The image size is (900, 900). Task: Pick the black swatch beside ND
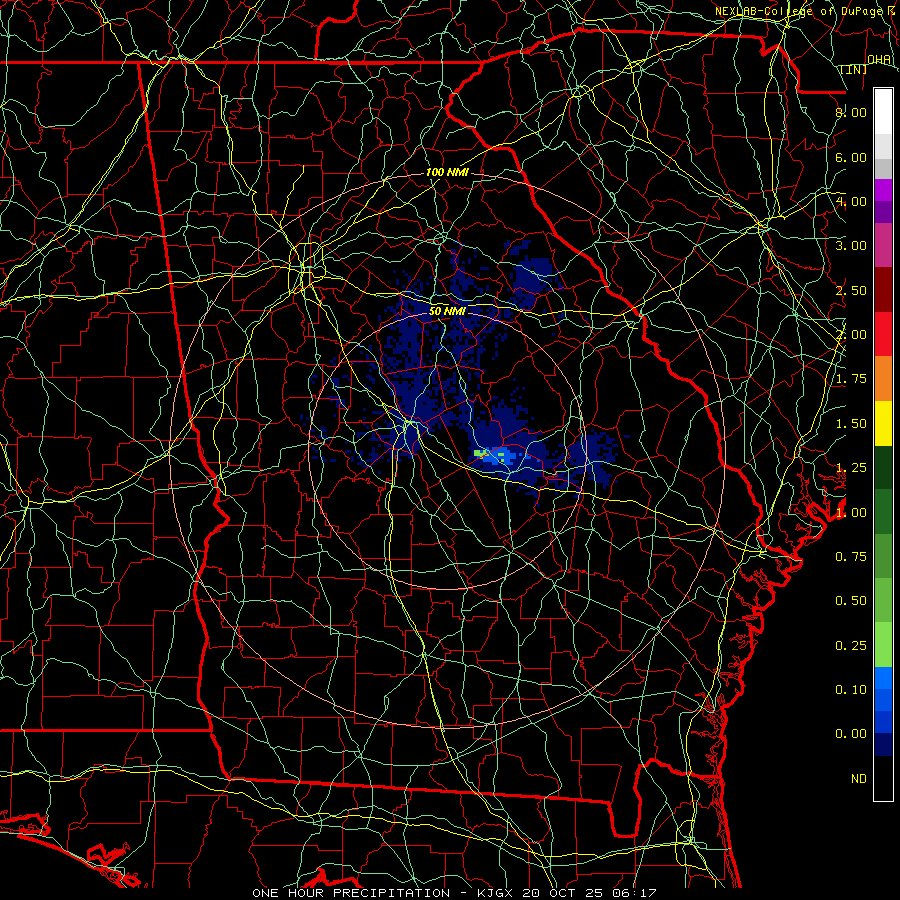click(883, 778)
